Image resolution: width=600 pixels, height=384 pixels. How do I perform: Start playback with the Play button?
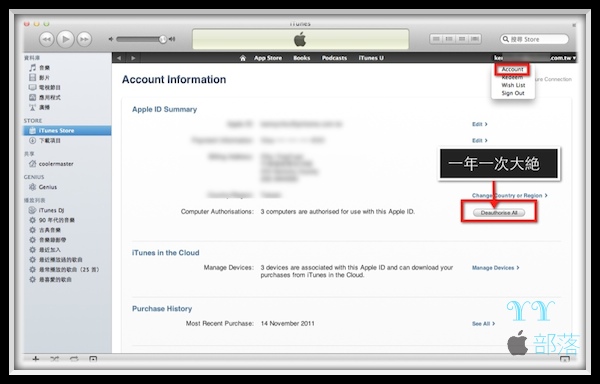pyautogui.click(x=65, y=39)
